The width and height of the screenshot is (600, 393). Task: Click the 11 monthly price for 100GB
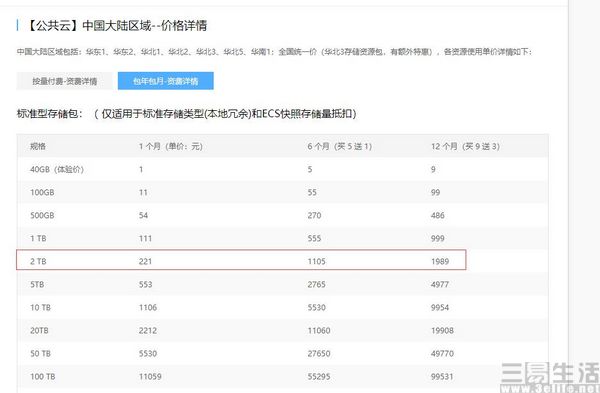click(143, 192)
